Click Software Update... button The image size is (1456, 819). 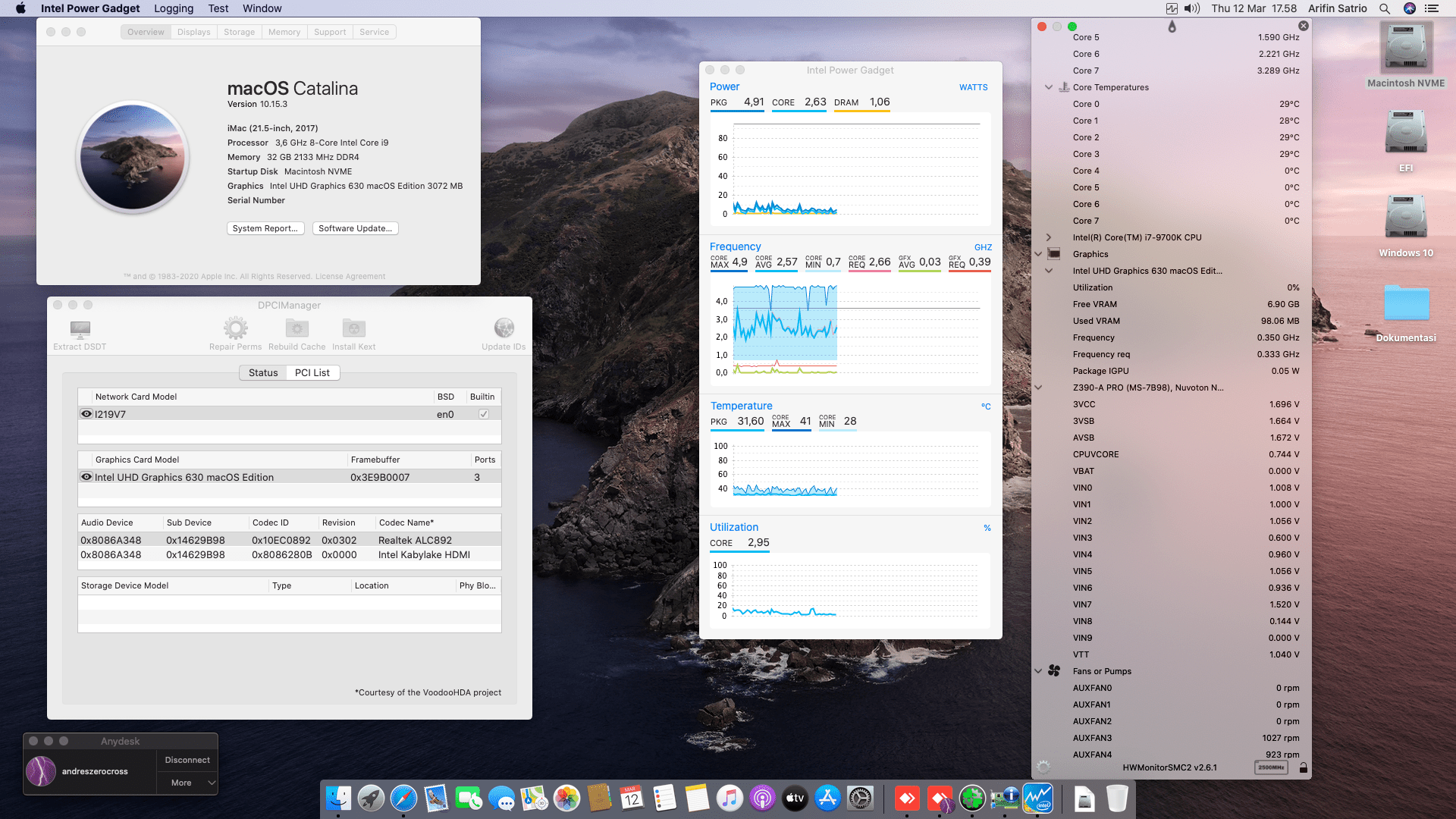click(356, 228)
